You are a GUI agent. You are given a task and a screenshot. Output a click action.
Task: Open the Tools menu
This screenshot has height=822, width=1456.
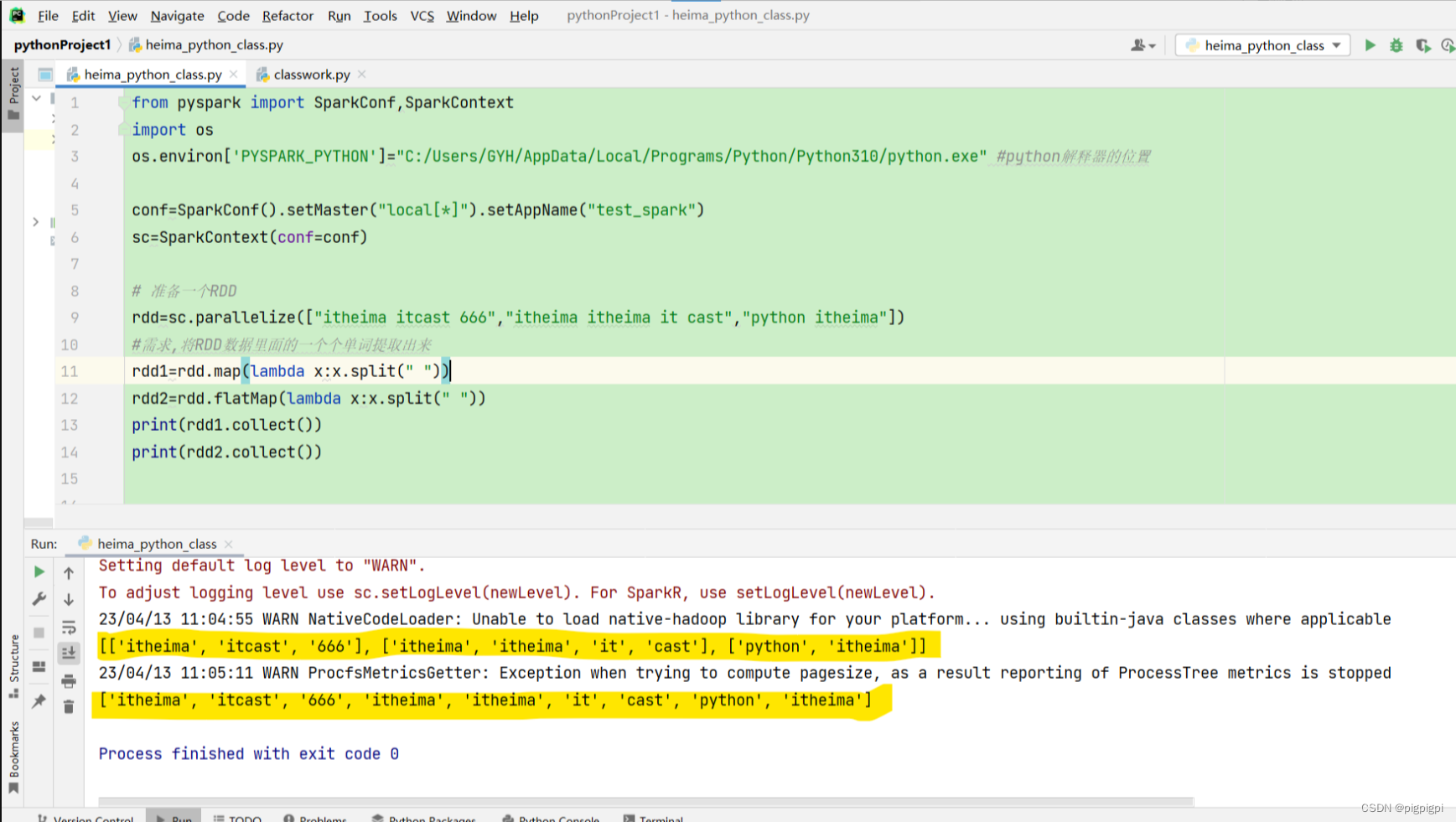pos(380,15)
